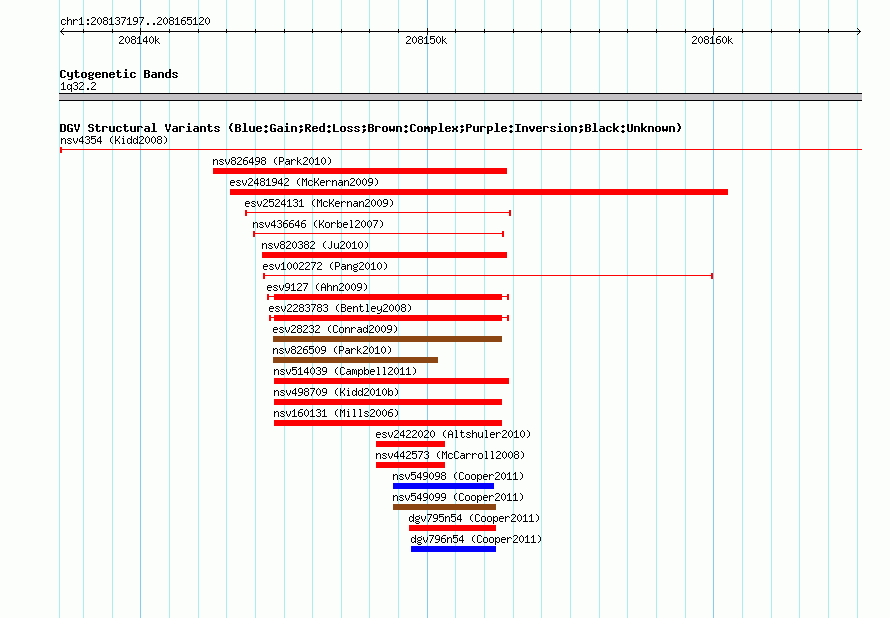Click the nsv160131 (Mills2006) label

pyautogui.click(x=336, y=413)
